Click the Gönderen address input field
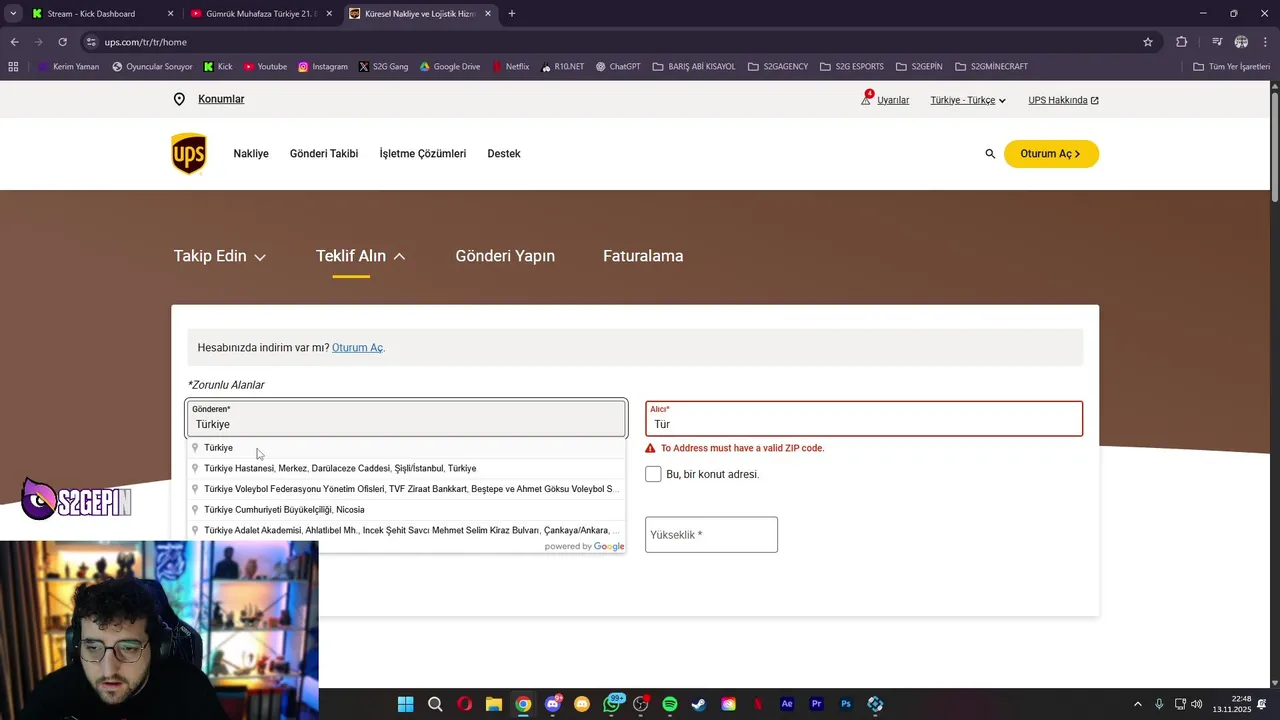This screenshot has height=720, width=1280. (x=406, y=419)
